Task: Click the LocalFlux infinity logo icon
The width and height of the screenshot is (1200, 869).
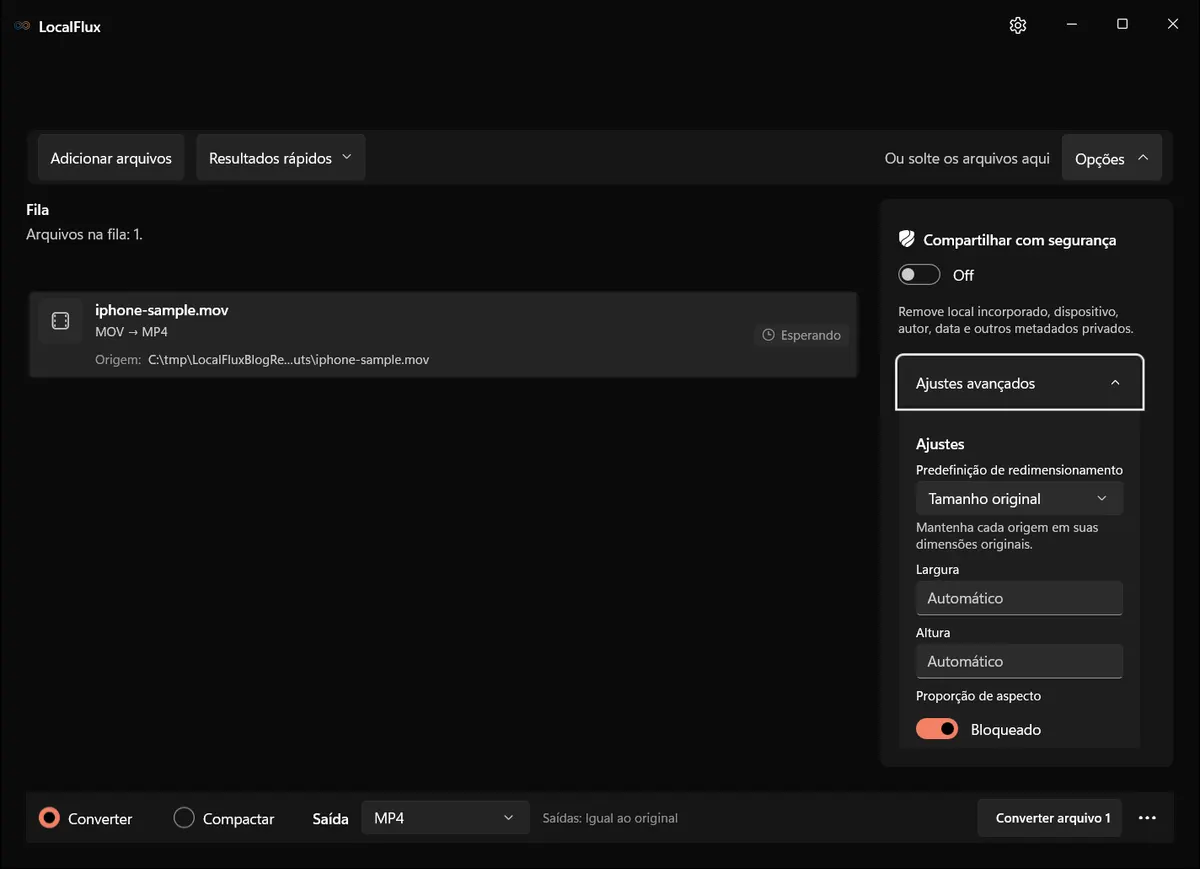Action: [22, 26]
